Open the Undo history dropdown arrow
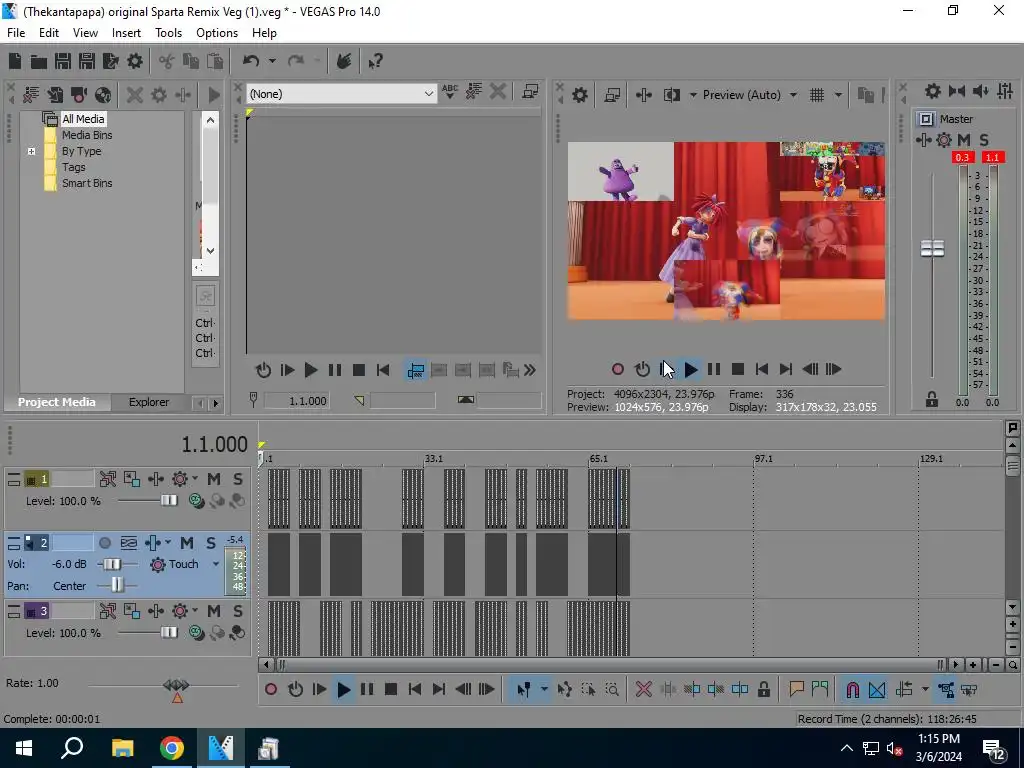Screen dimensions: 1024x768 coord(272,61)
